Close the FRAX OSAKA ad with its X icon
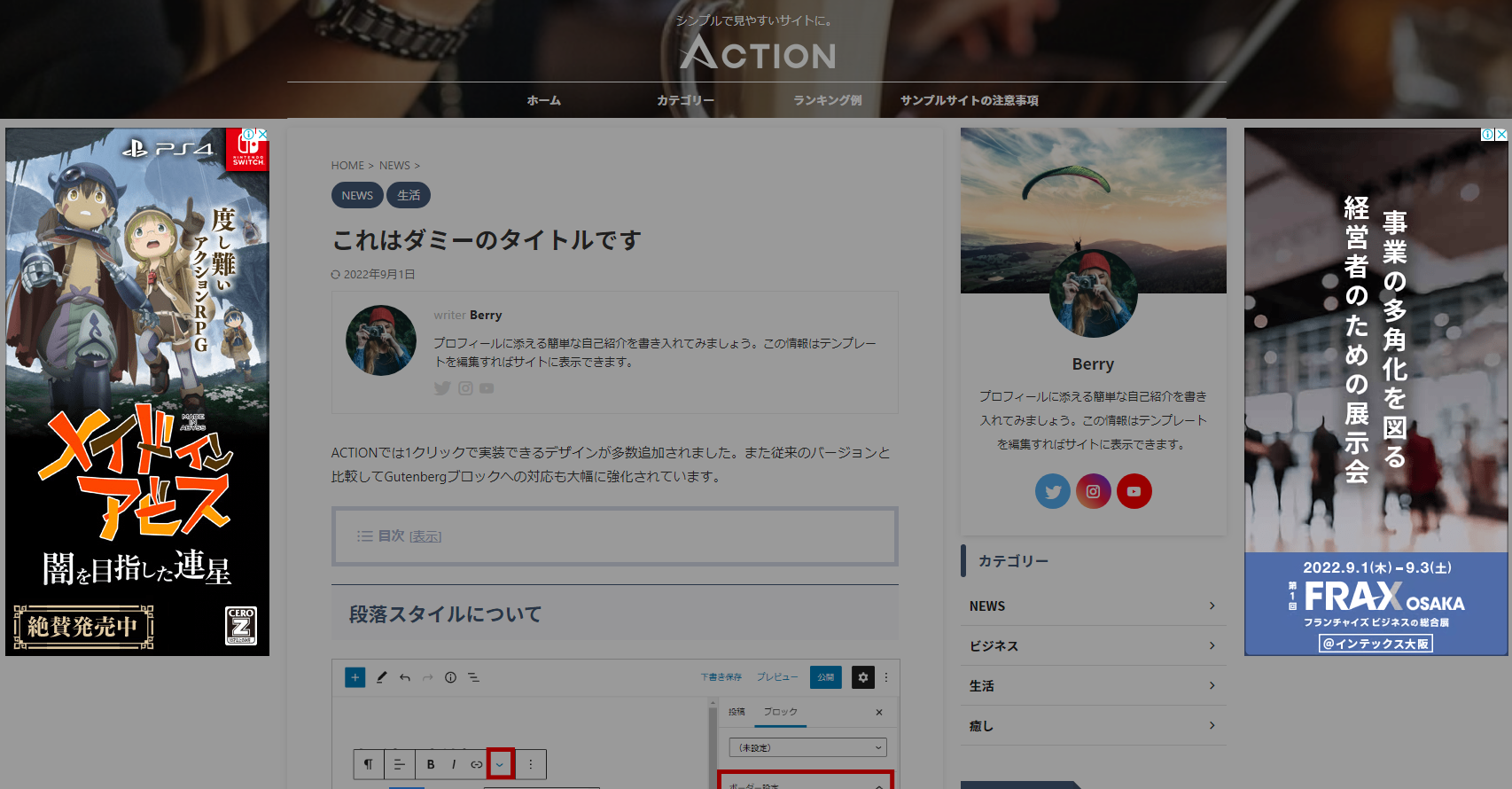This screenshot has height=789, width=1512. tap(1501, 135)
